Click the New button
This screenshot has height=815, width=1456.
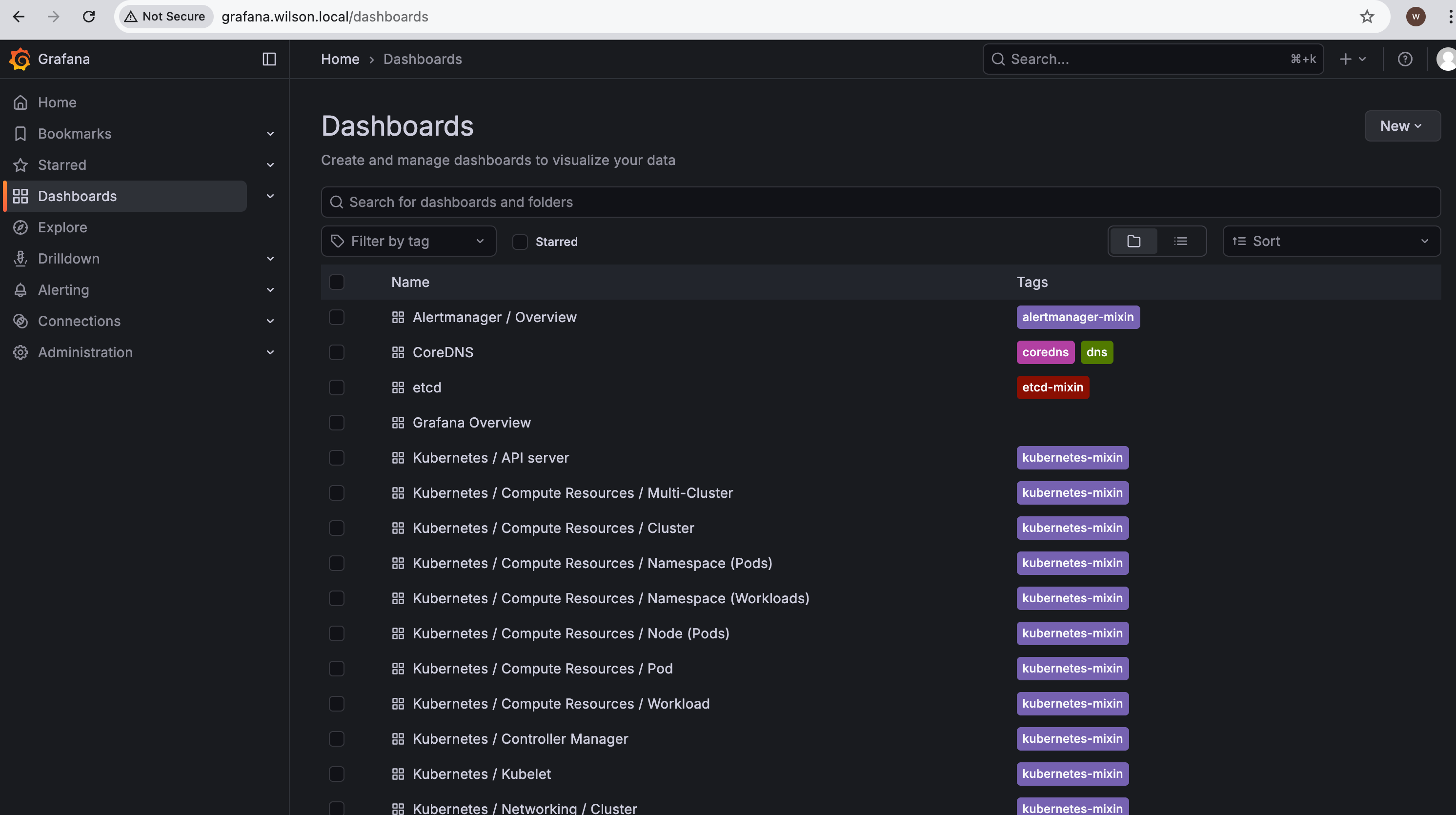tap(1401, 126)
